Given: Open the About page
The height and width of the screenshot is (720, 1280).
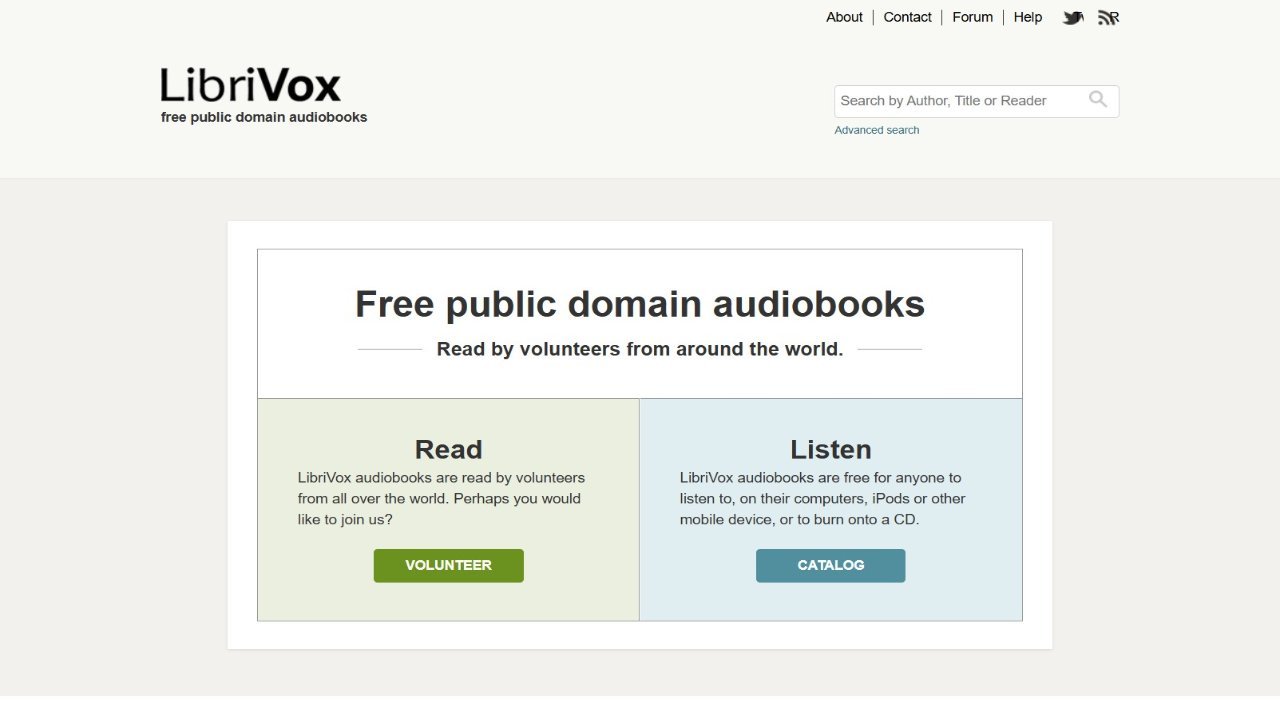Looking at the screenshot, I should click(x=844, y=17).
